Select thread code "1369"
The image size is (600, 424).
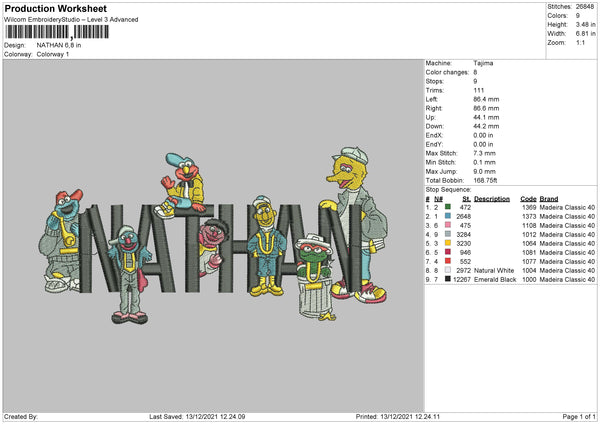coord(529,207)
